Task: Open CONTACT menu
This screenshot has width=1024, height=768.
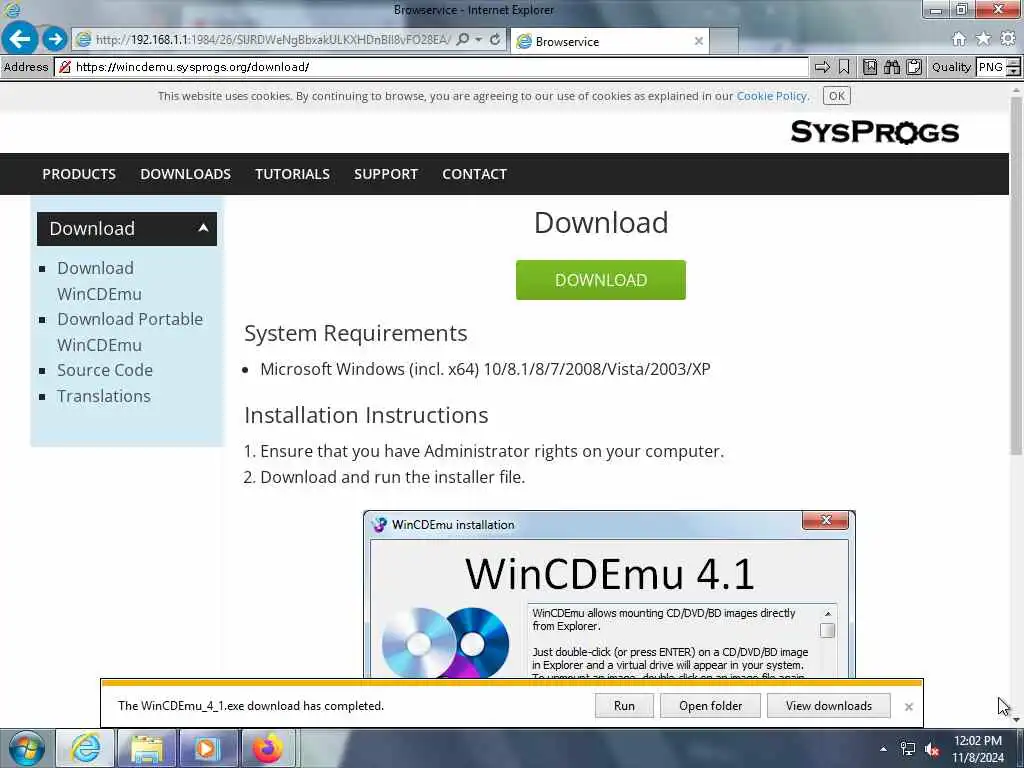Action: pyautogui.click(x=475, y=174)
